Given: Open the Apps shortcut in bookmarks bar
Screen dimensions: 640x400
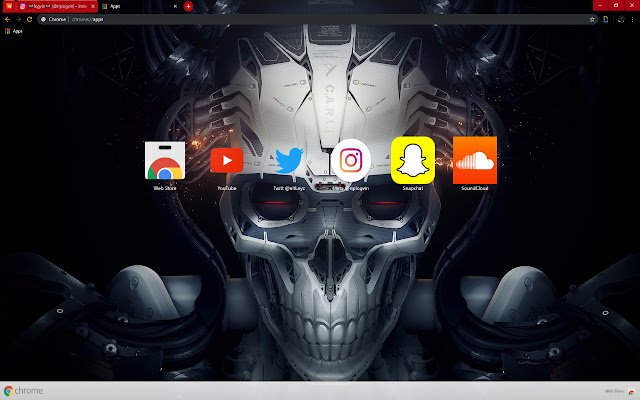Looking at the screenshot, I should (13, 31).
